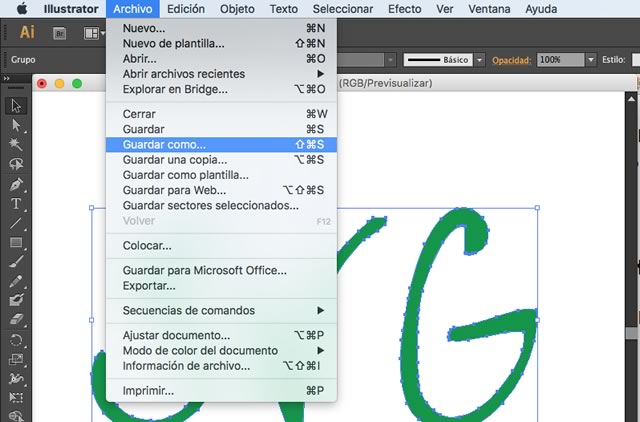
Task: Click the vertical scrollbar up arrow
Action: (x=631, y=99)
